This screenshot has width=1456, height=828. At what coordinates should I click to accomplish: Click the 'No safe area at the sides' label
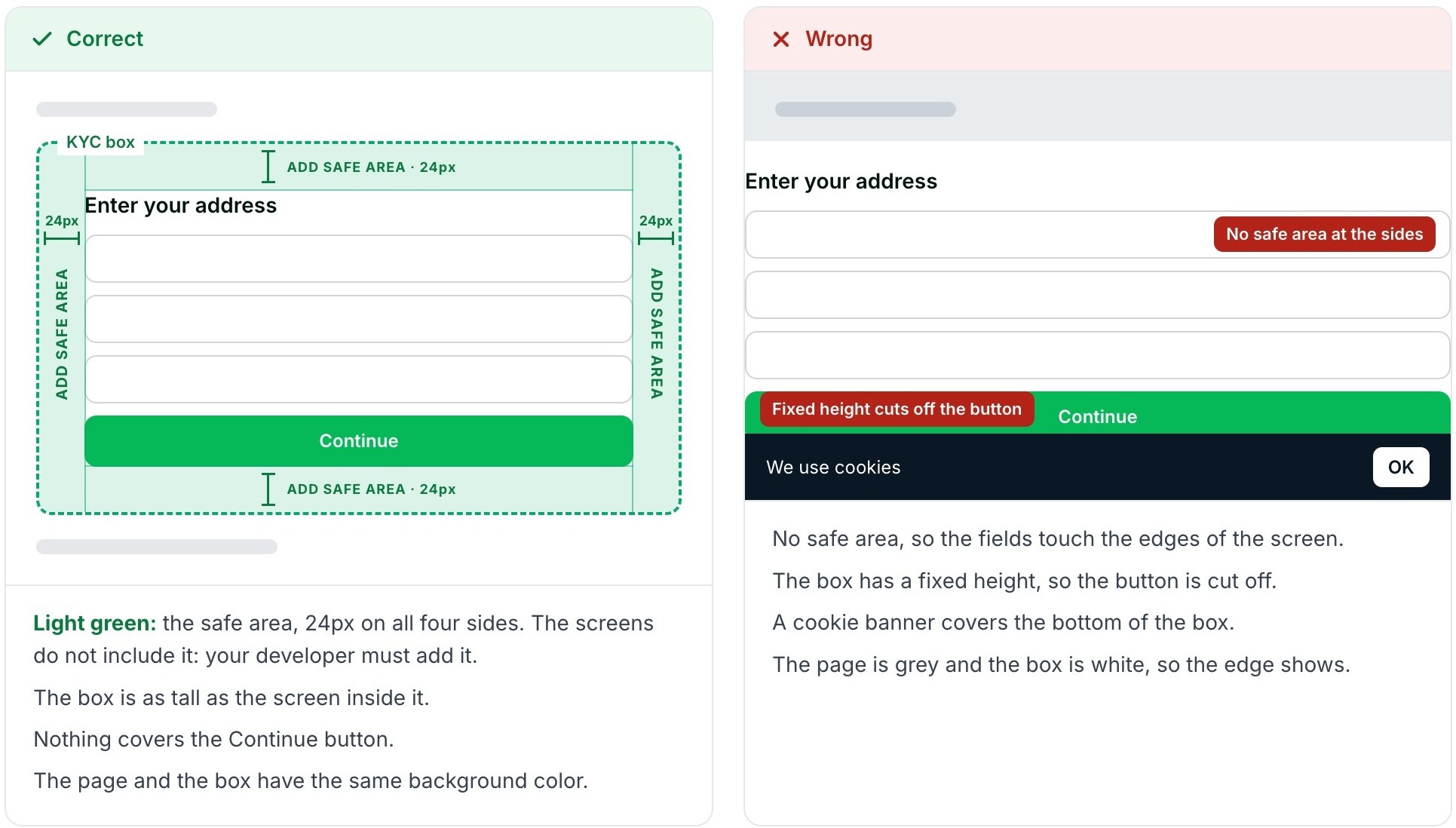click(x=1324, y=234)
